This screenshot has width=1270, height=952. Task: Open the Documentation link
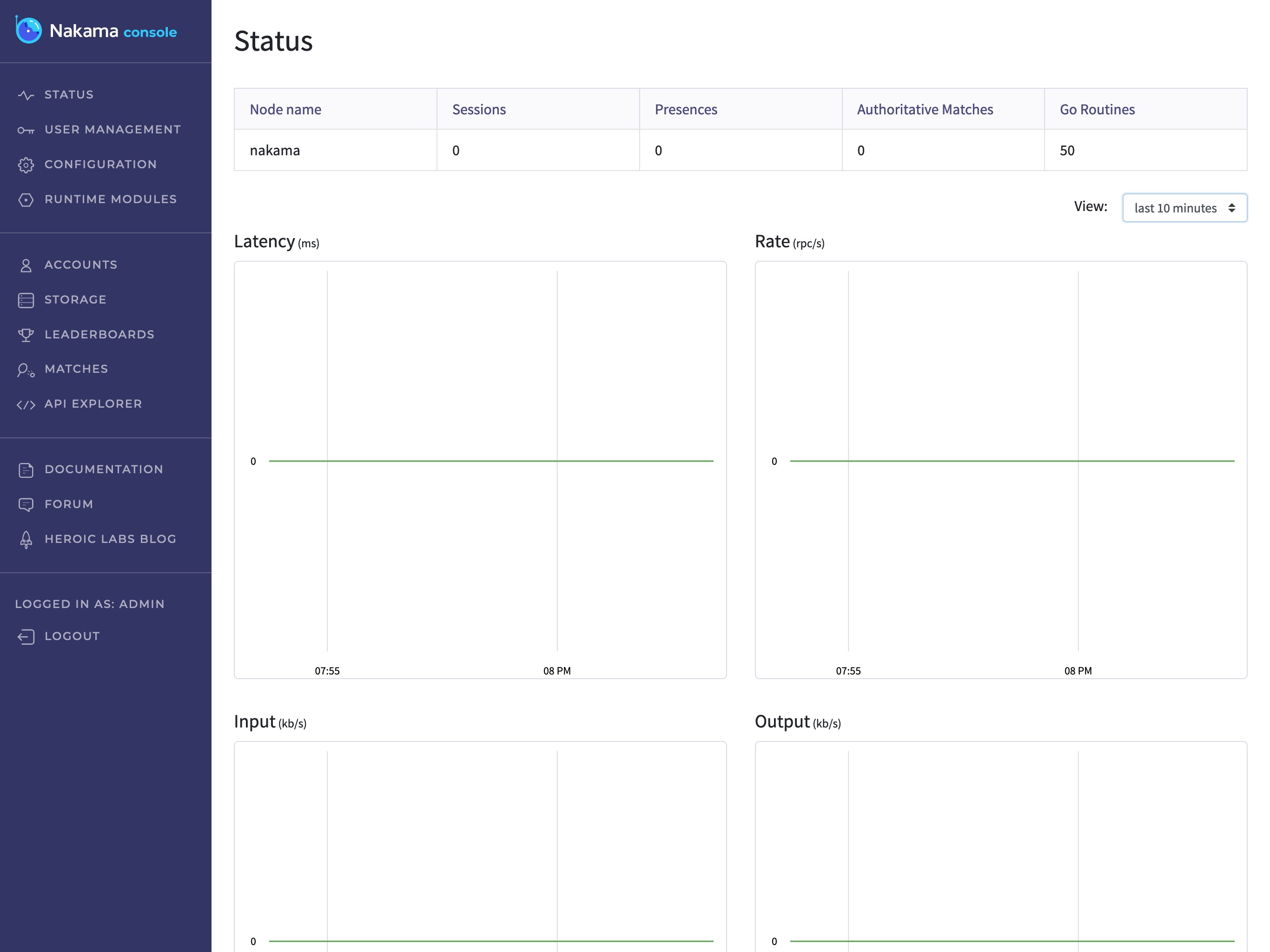coord(103,469)
